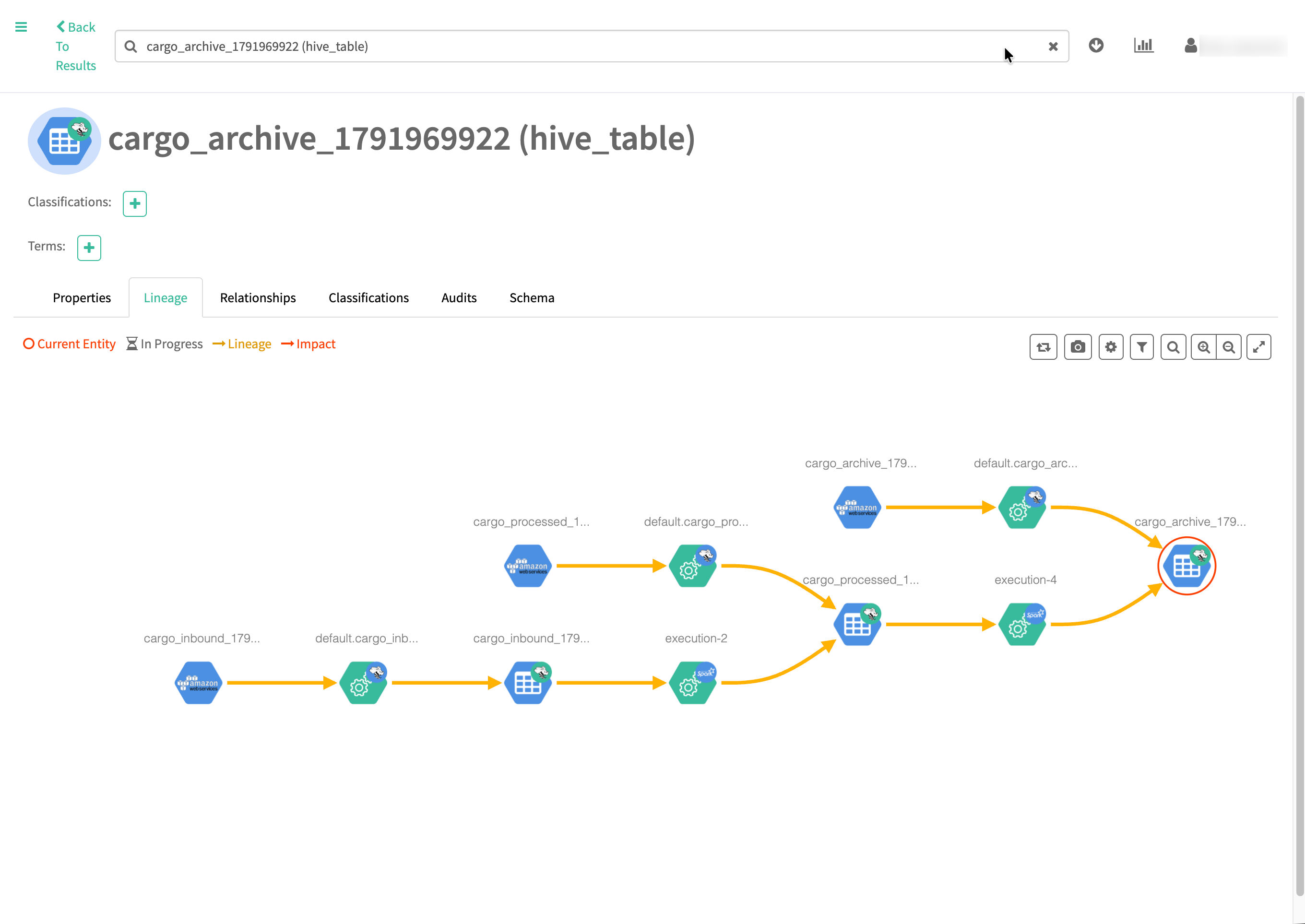Open the statistics bar chart icon
Screen dimensions: 1305x924
point(1143,45)
